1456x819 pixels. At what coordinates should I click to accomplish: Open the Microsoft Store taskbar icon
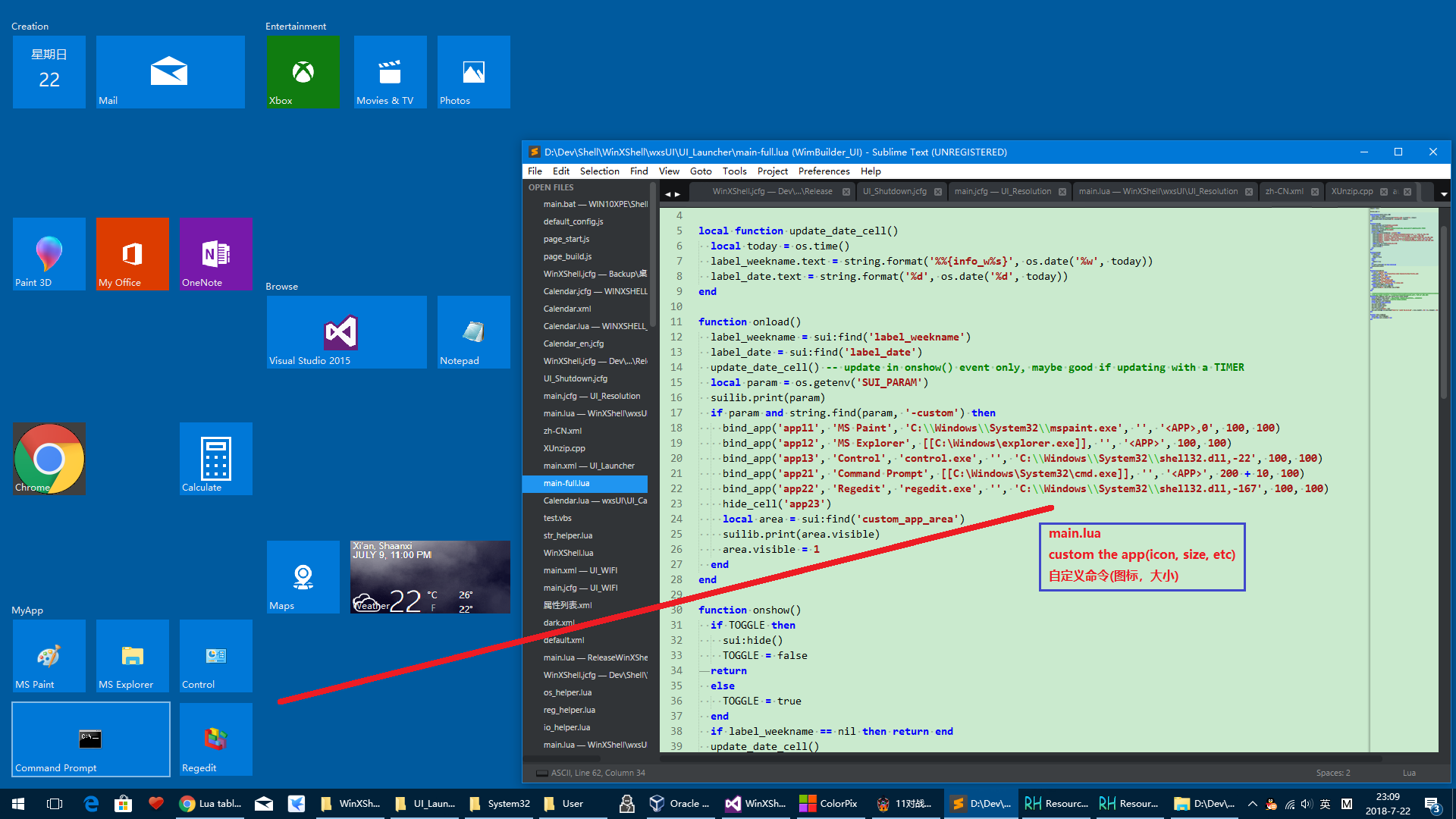click(123, 804)
